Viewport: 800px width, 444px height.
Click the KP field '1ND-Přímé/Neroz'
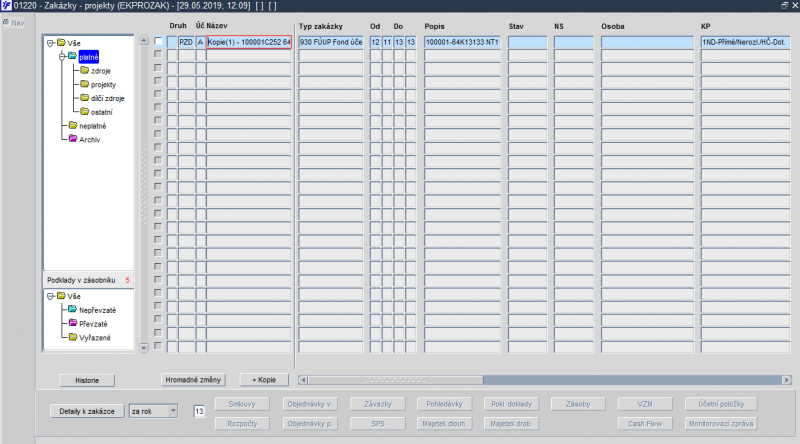tap(745, 42)
